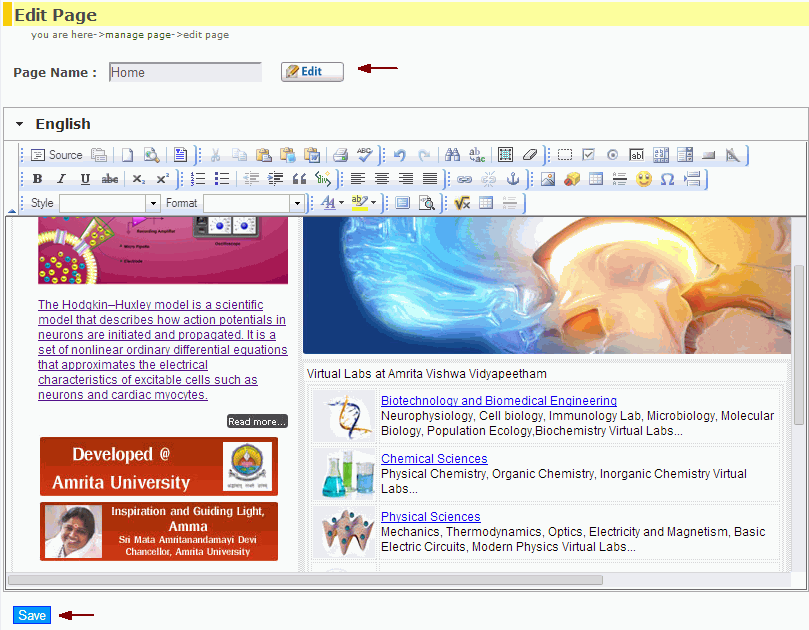Insert a Radio Button form field icon

(612, 155)
